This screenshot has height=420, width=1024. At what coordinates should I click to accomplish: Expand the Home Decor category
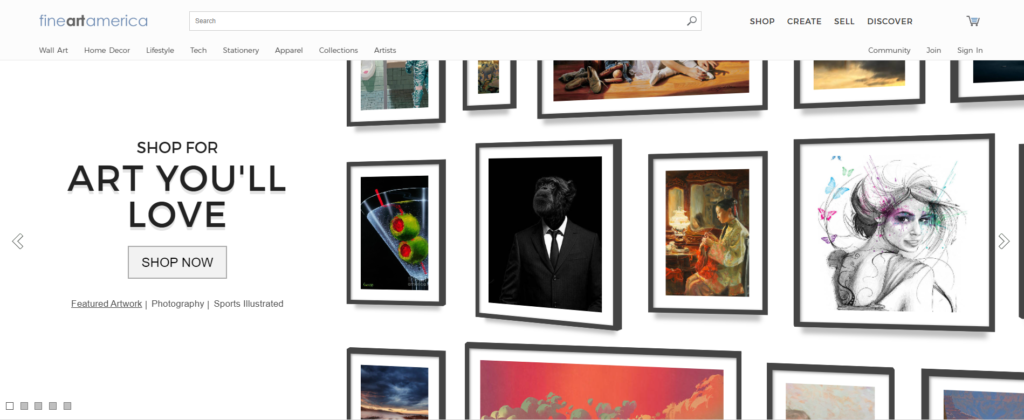[x=107, y=50]
